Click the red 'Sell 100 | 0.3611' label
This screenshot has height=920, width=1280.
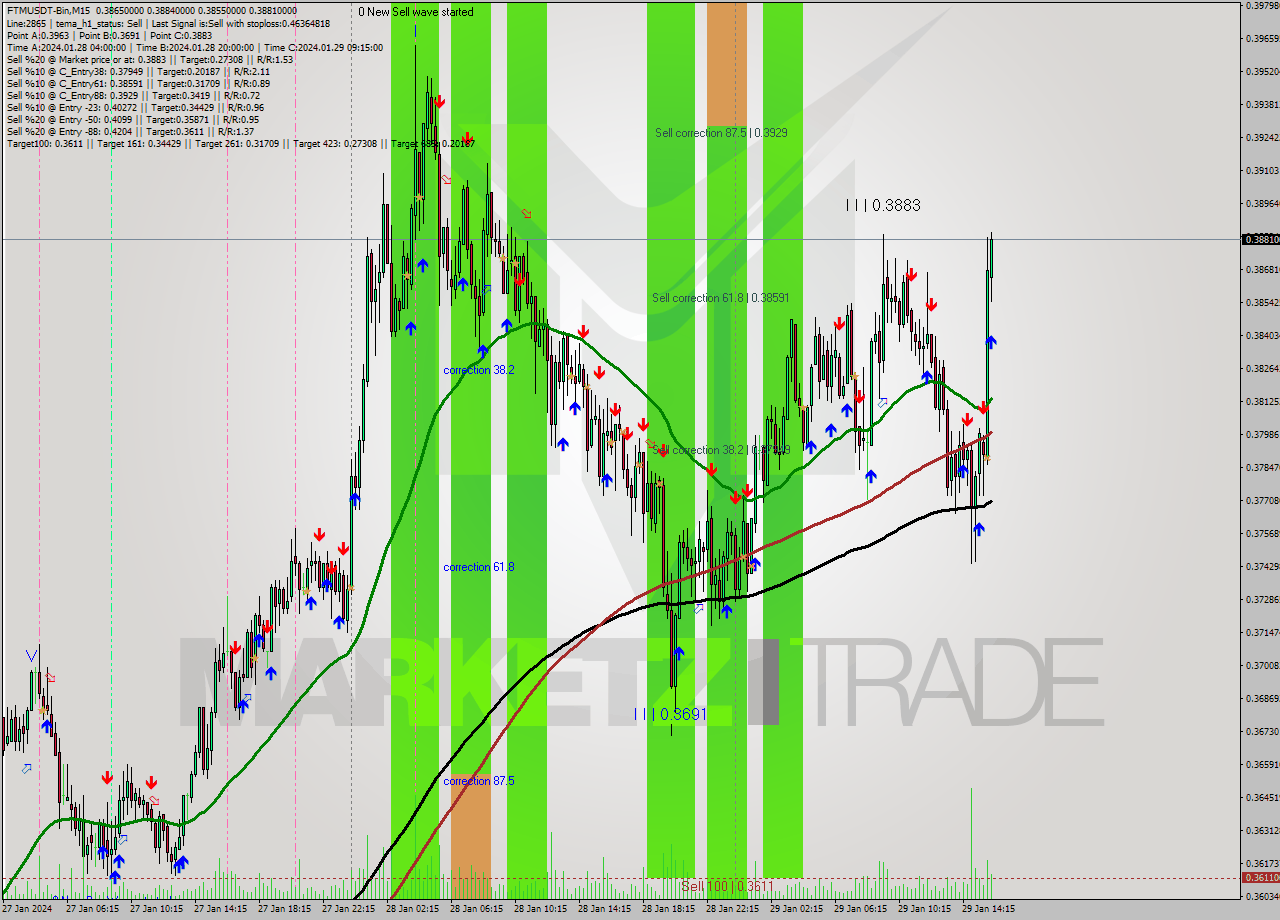tap(727, 886)
